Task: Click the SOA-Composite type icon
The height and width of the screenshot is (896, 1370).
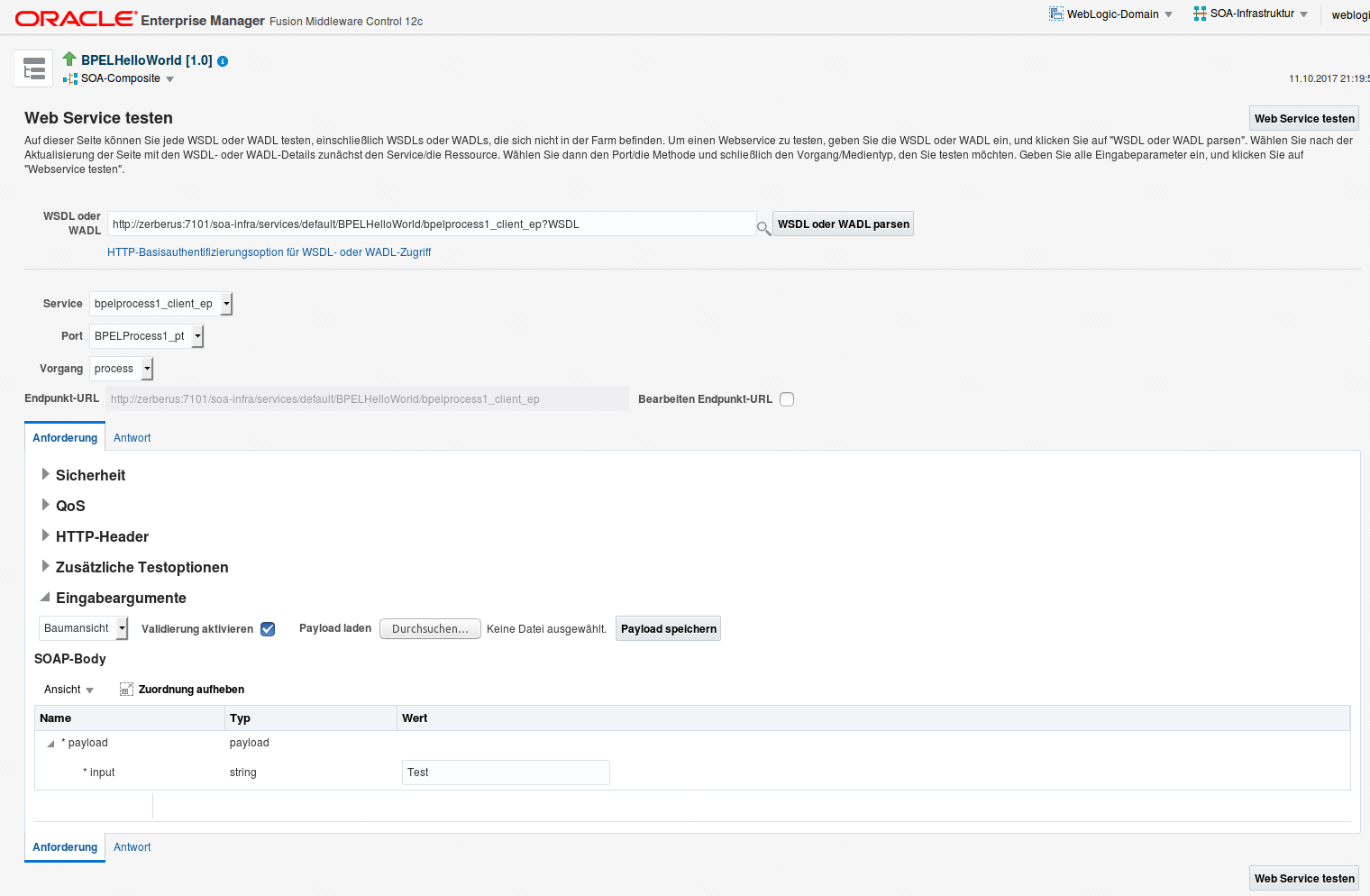Action: (69, 78)
